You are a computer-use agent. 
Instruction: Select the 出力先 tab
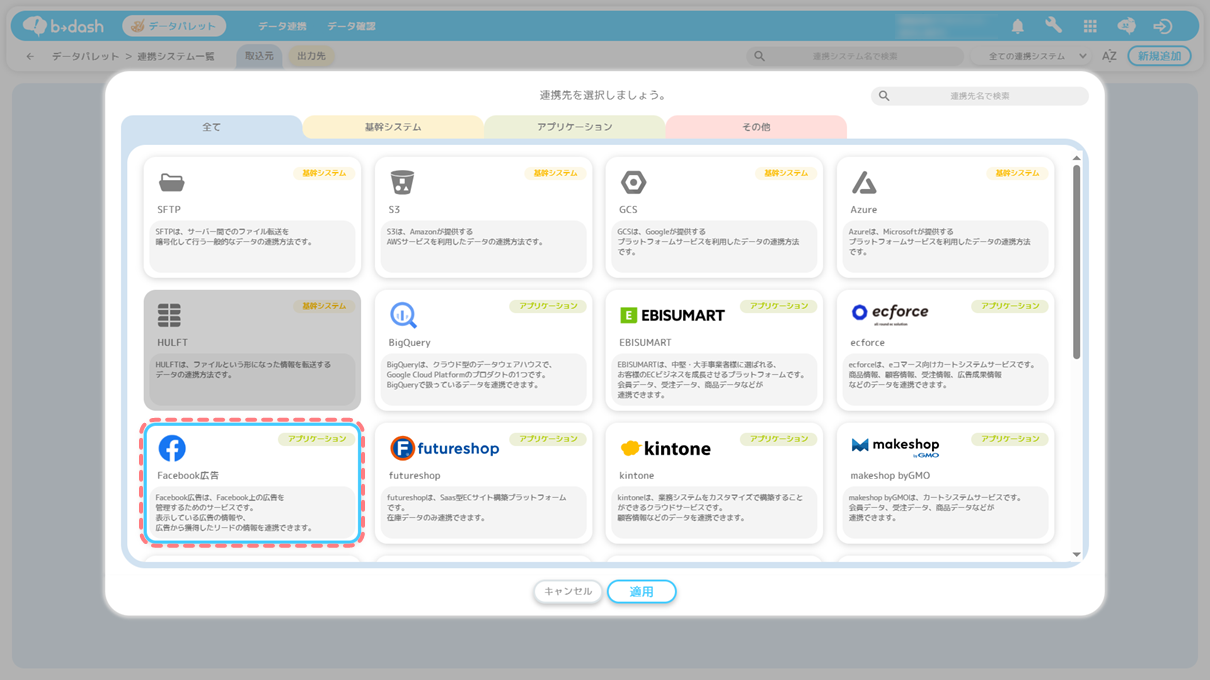pos(311,56)
